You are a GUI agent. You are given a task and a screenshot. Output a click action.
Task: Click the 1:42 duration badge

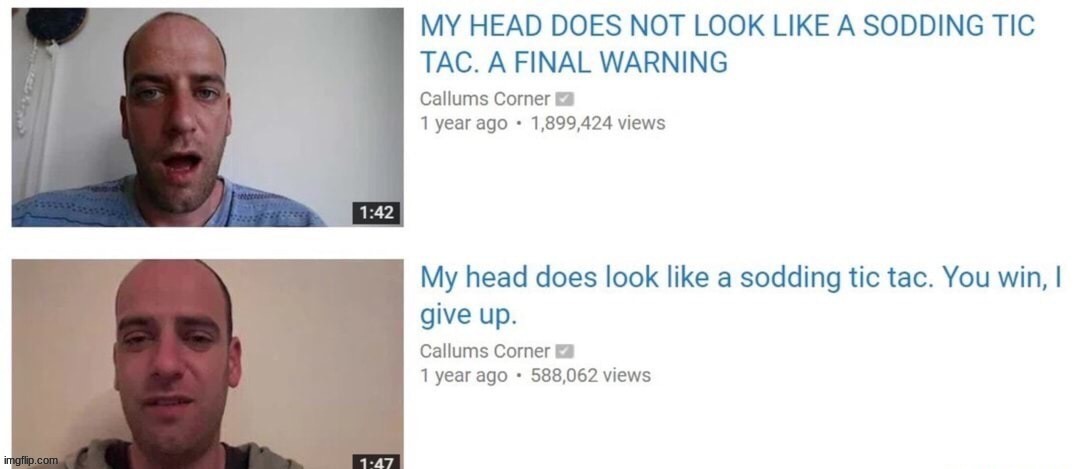click(x=376, y=213)
